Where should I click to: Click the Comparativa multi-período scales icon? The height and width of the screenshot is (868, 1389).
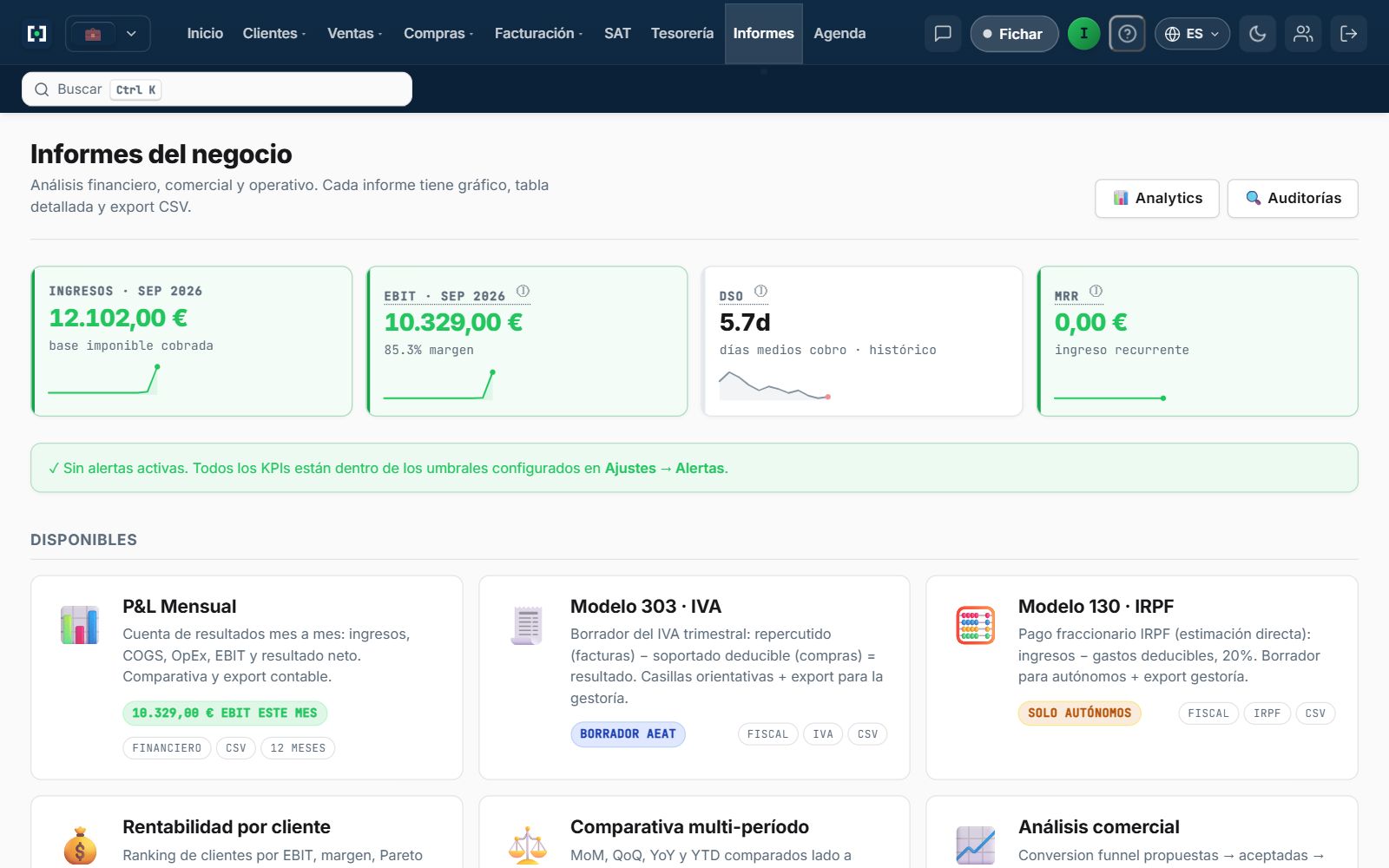click(x=527, y=845)
